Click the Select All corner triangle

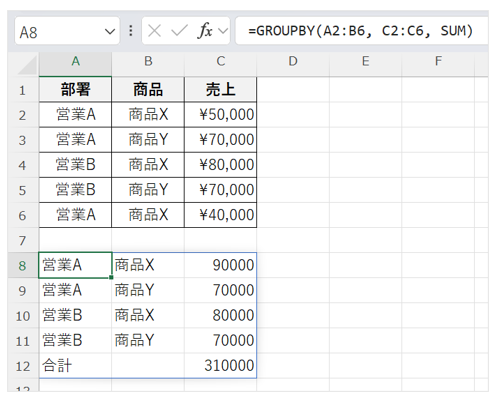pos(27,65)
